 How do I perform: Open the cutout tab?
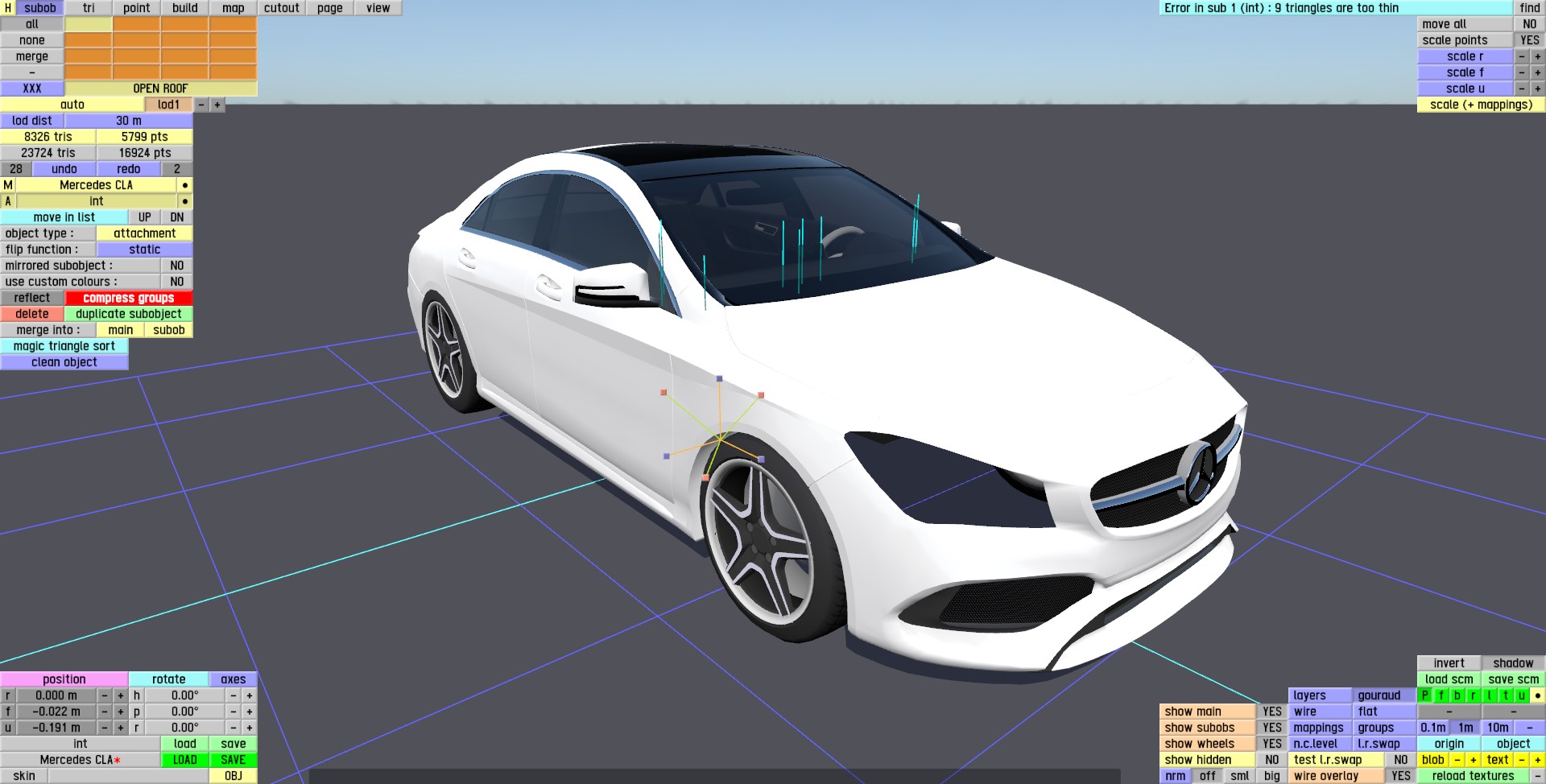tap(282, 8)
